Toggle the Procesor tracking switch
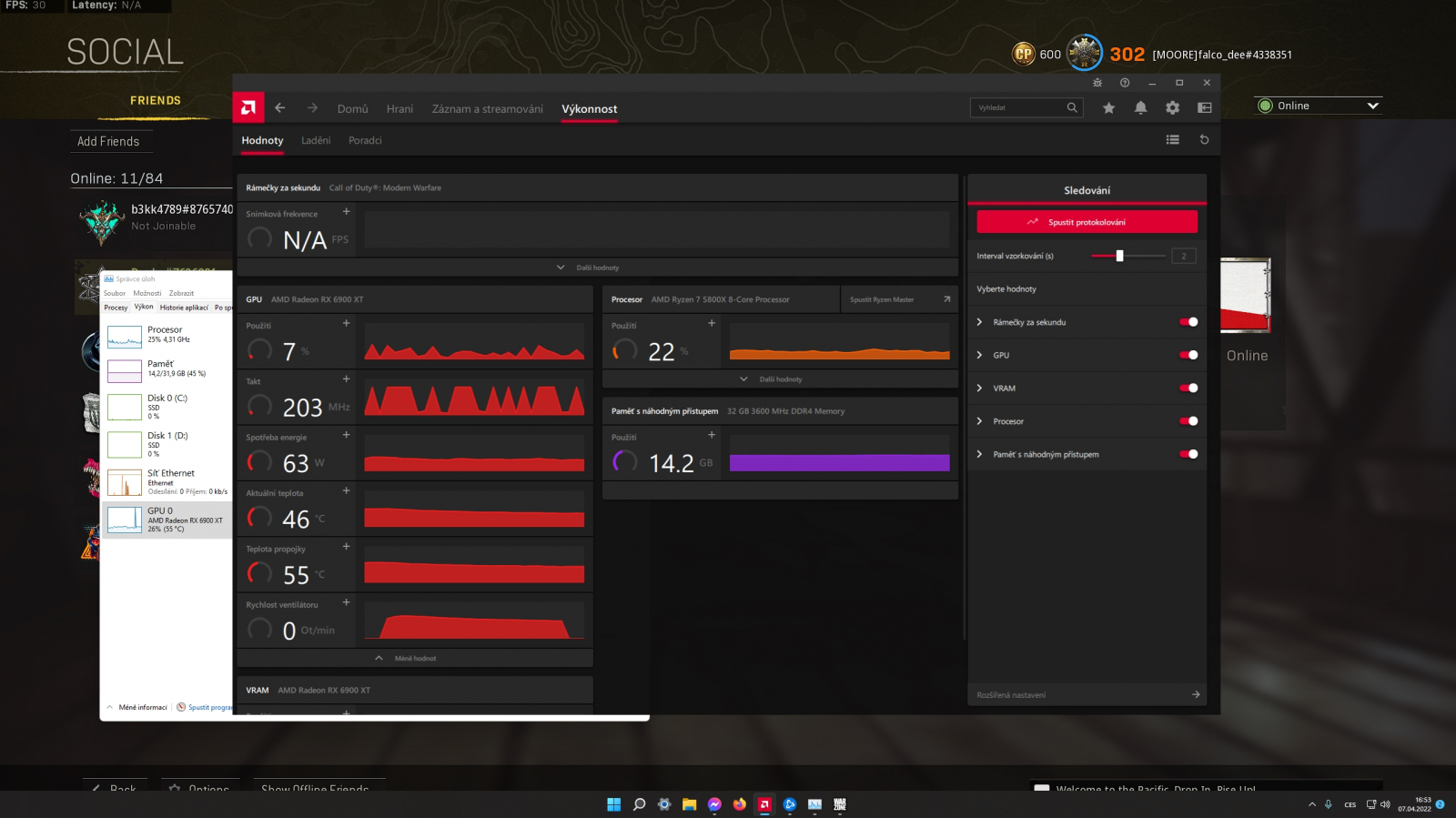Image resolution: width=1456 pixels, height=818 pixels. coord(1188,421)
